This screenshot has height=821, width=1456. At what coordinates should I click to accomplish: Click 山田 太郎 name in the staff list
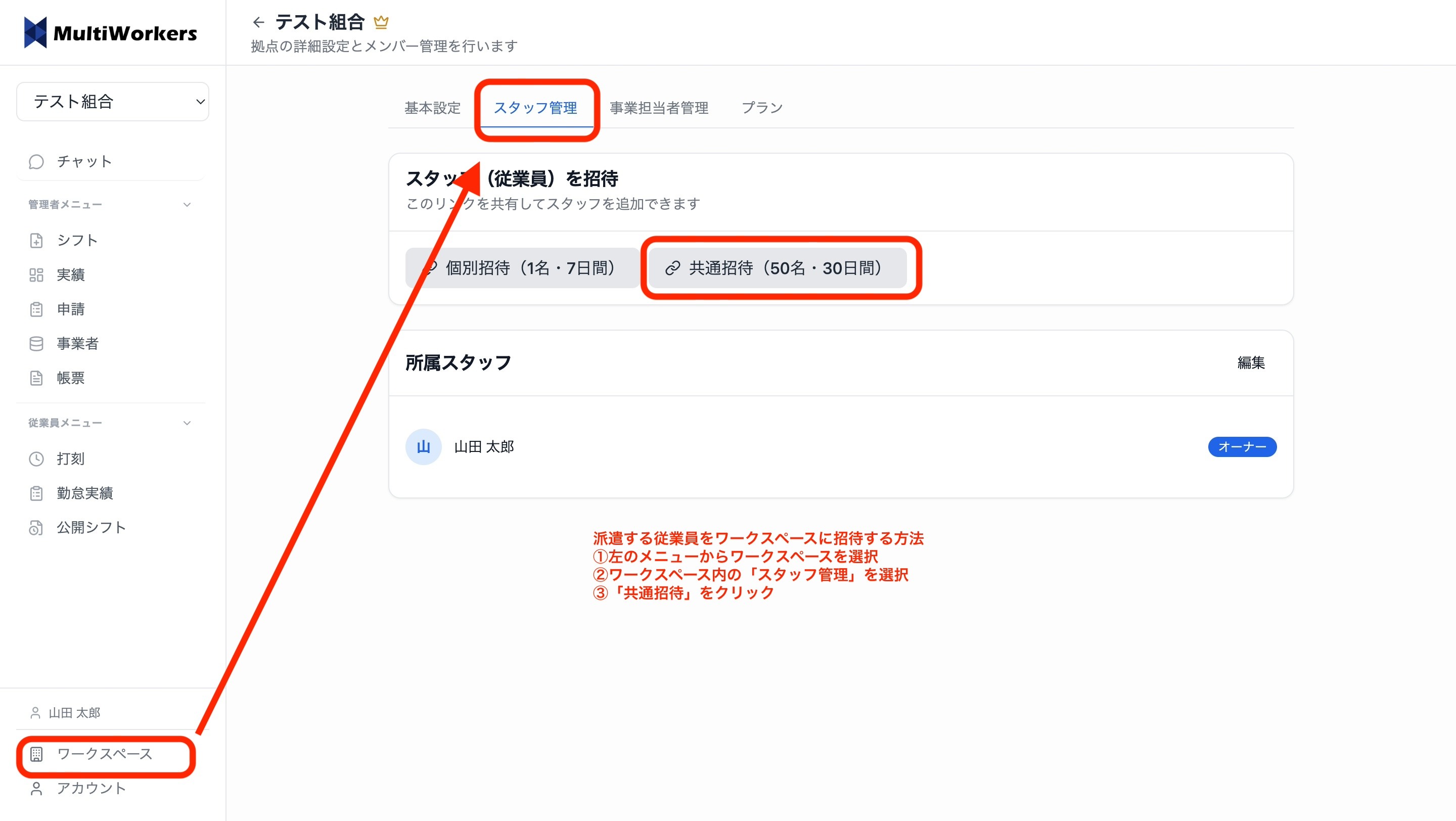tap(484, 447)
